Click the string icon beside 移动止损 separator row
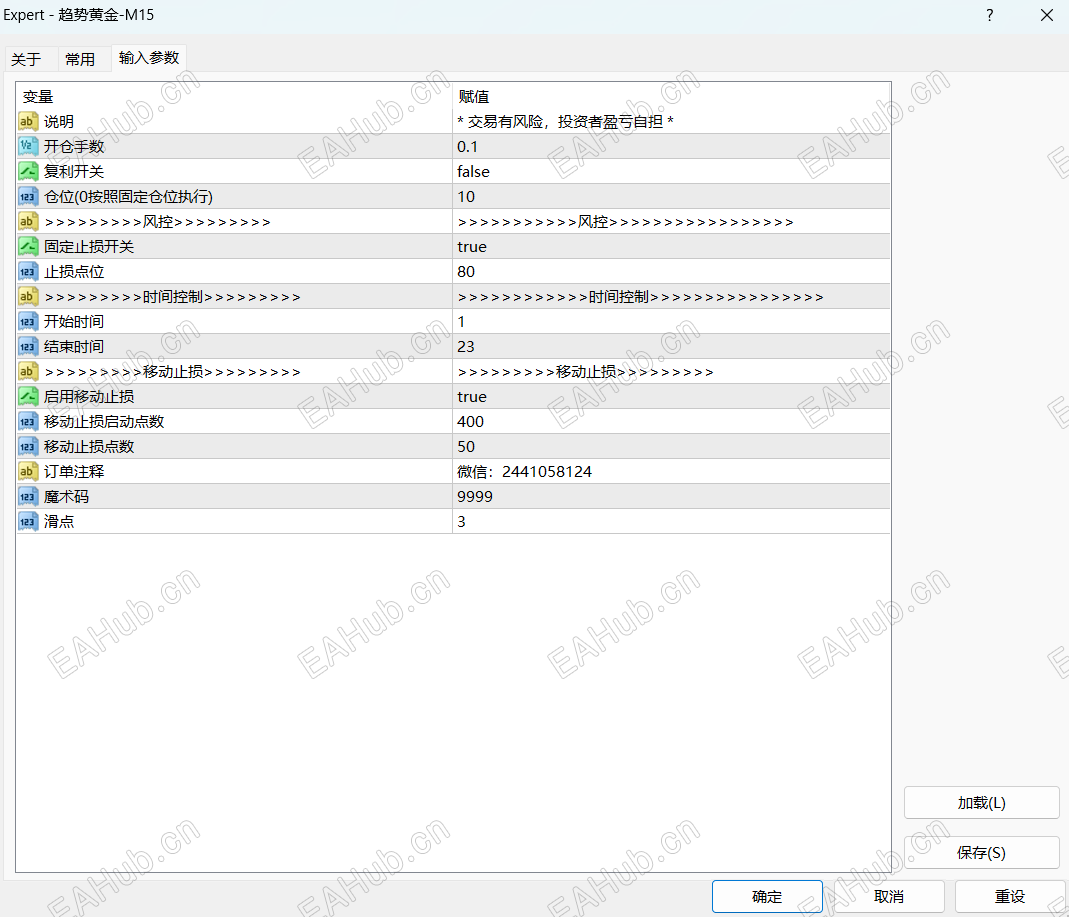 pyautogui.click(x=28, y=371)
